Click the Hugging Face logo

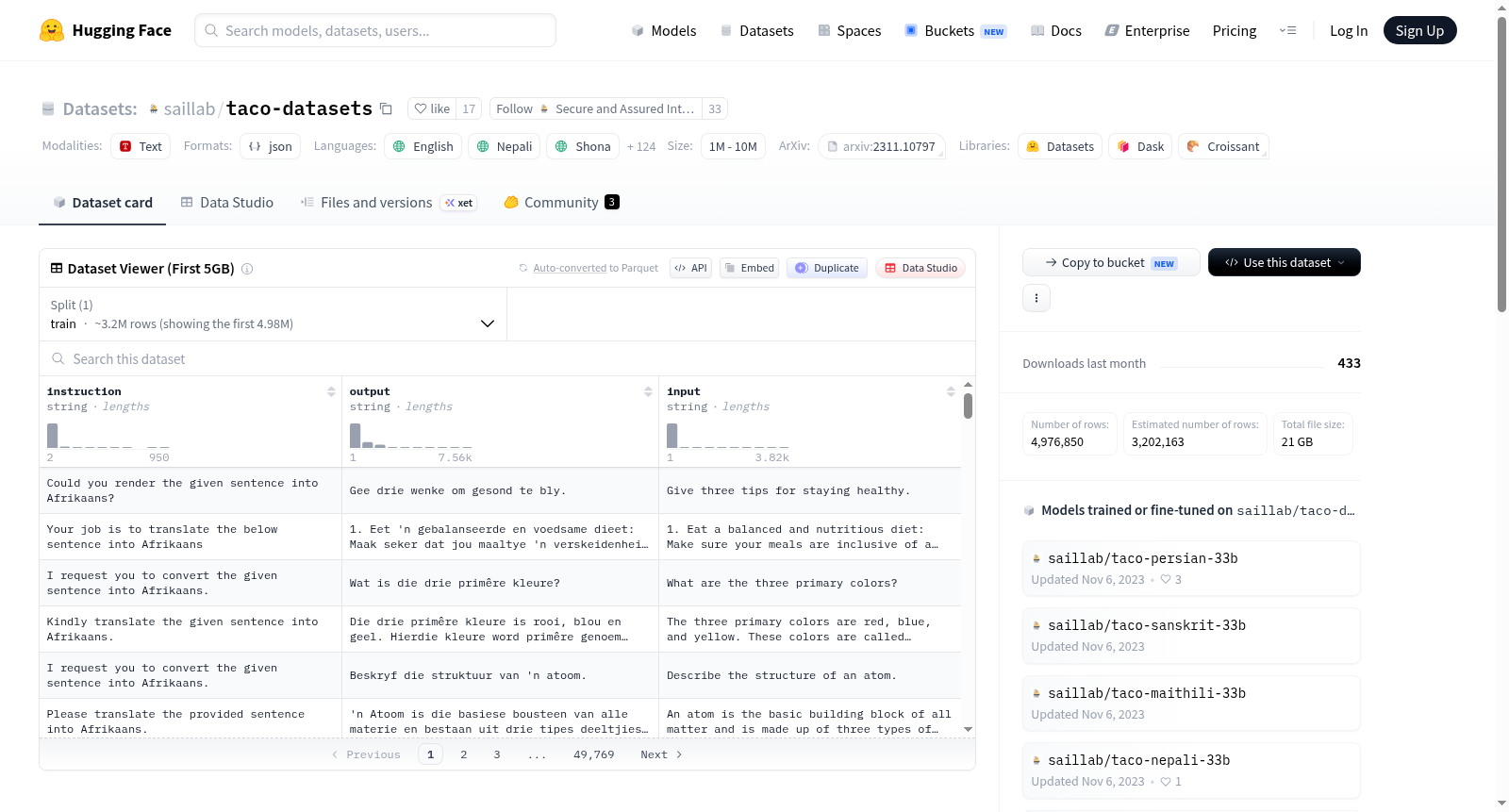coord(106,30)
